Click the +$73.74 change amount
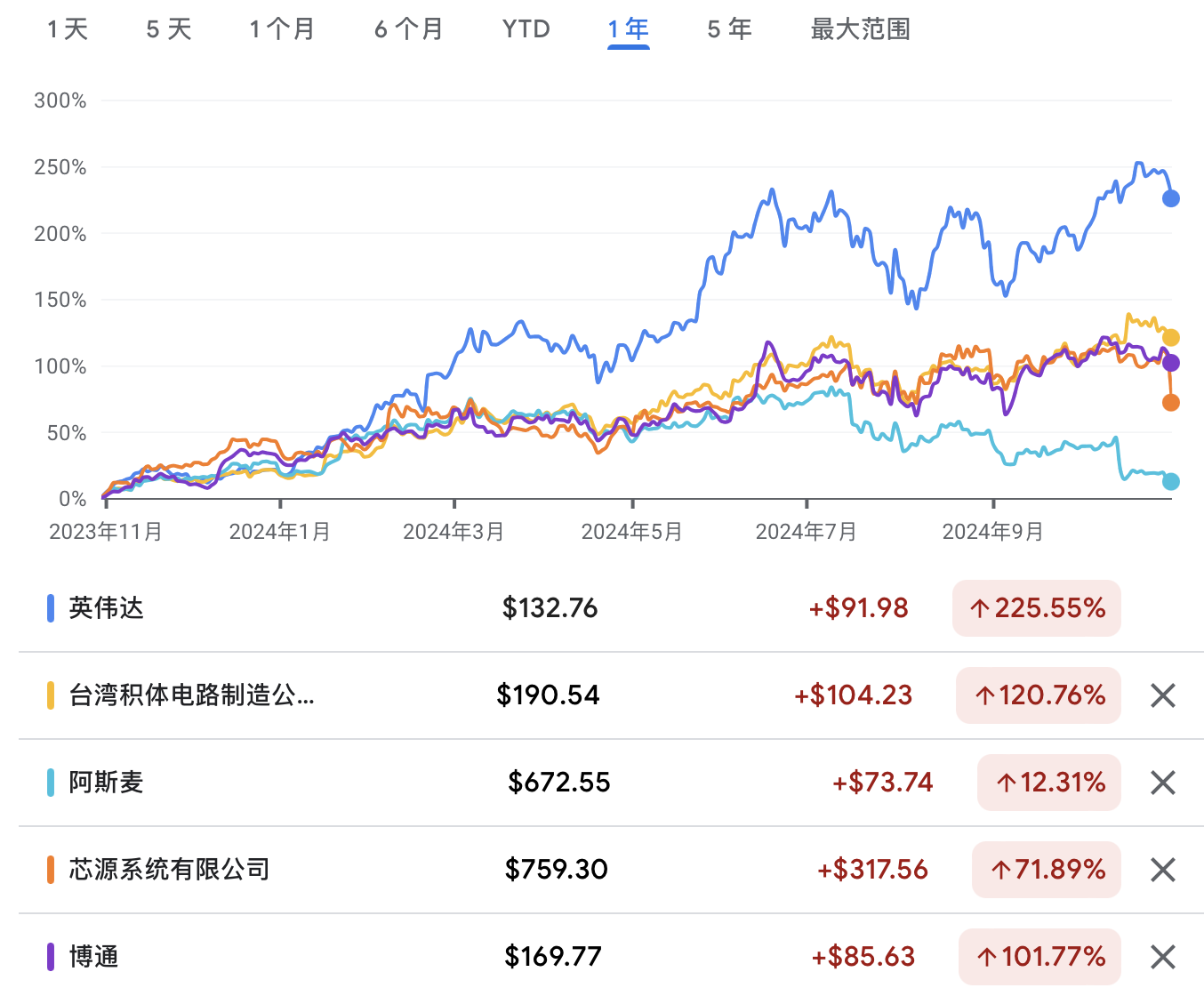 coord(883,783)
